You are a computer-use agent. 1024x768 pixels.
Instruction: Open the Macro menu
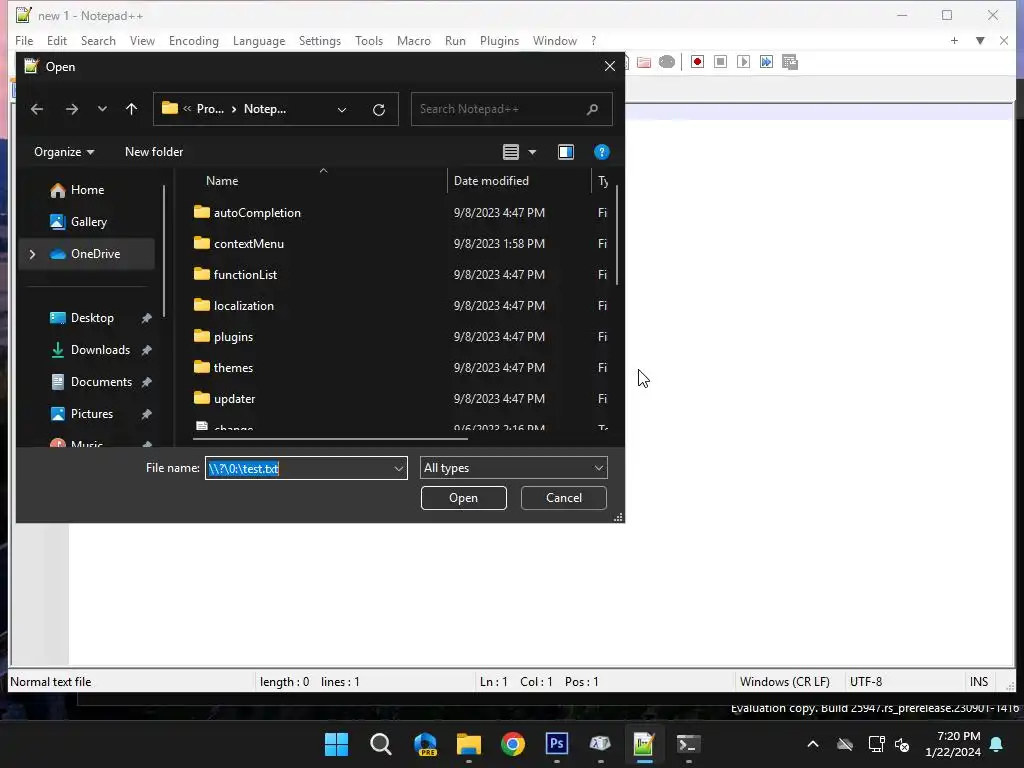(413, 40)
